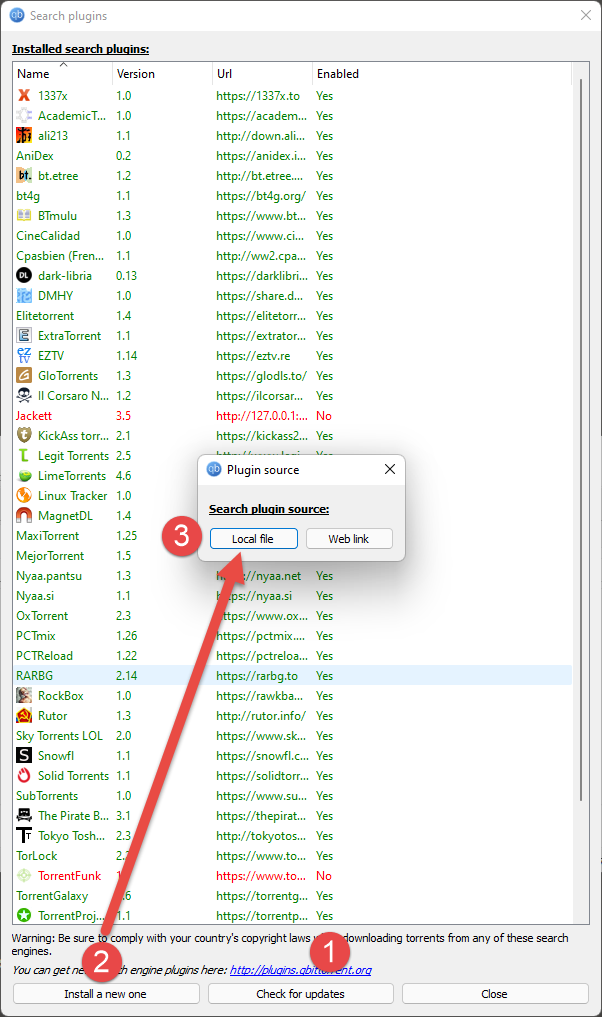The image size is (602, 1017).
Task: Select the RockBox plugin icon
Action: coord(24,695)
